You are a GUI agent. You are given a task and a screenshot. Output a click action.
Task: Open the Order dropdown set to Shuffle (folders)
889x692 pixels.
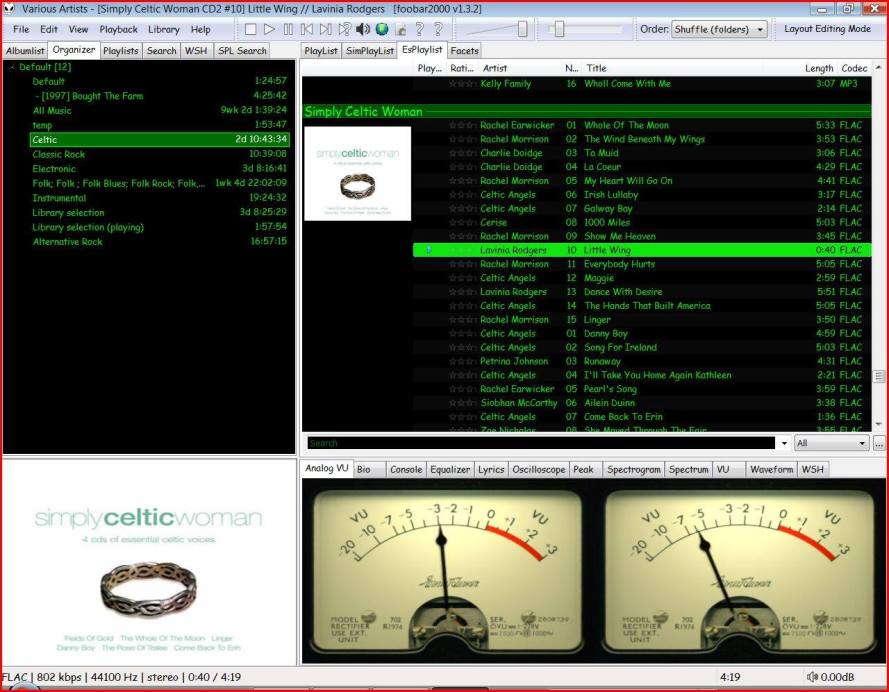pyautogui.click(x=719, y=30)
